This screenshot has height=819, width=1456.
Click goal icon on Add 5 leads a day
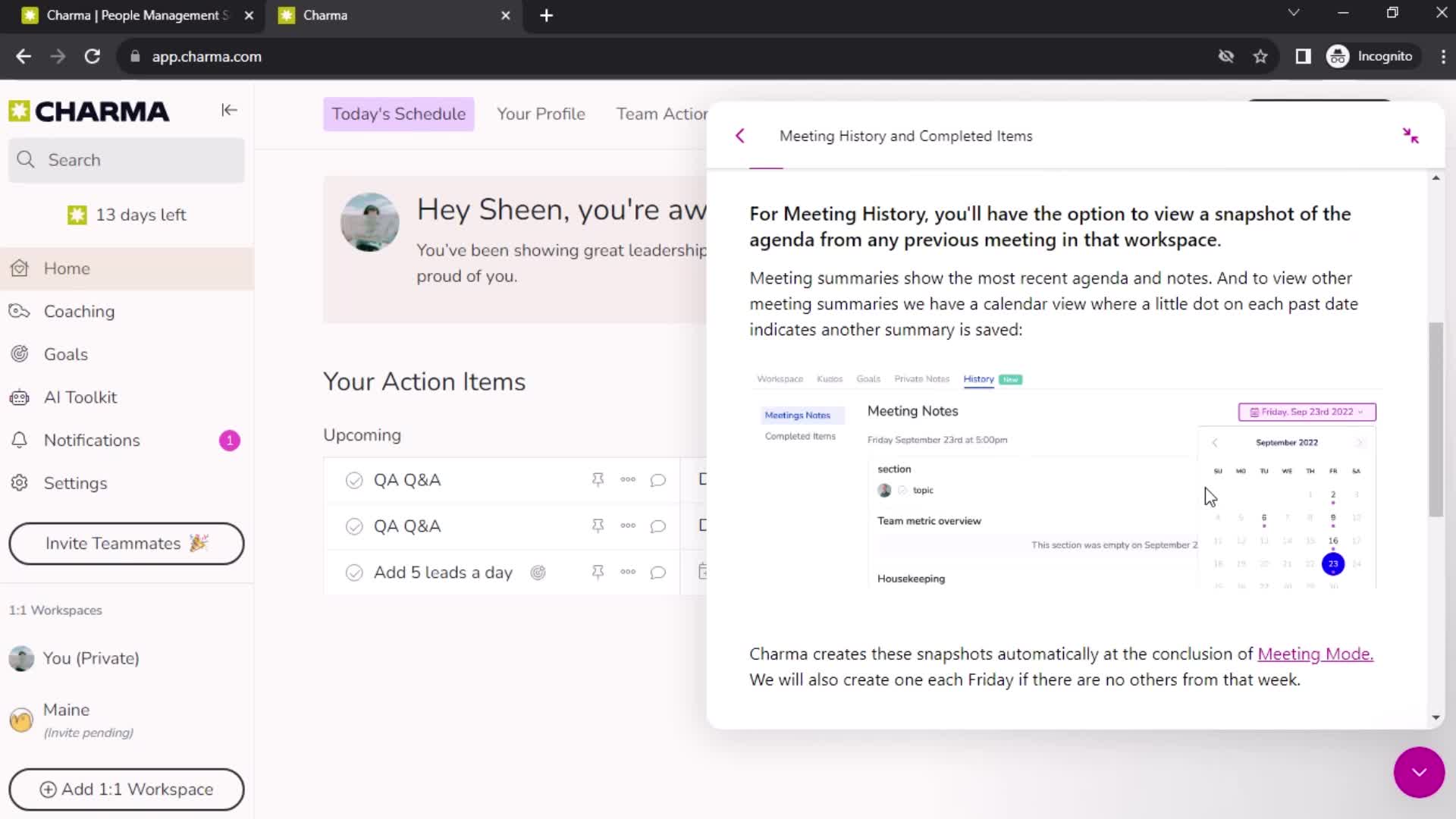pyautogui.click(x=538, y=573)
